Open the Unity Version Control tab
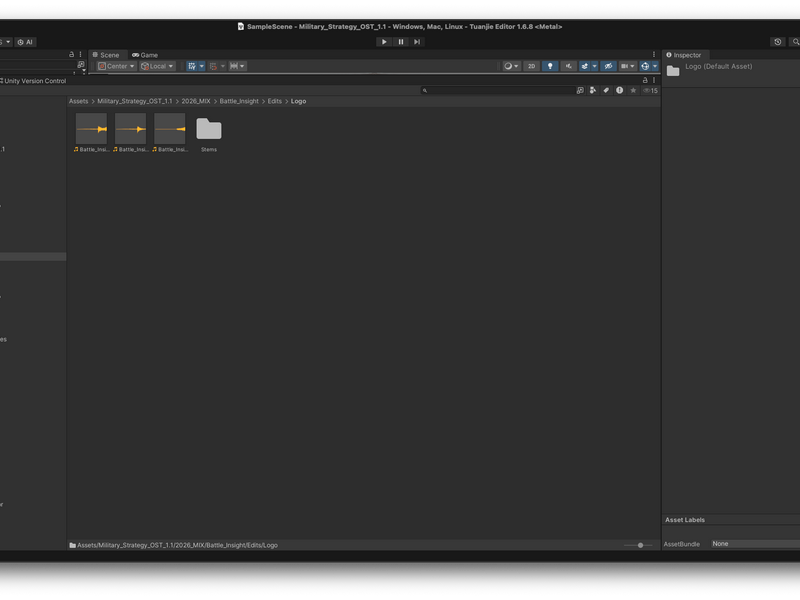 click(34, 81)
